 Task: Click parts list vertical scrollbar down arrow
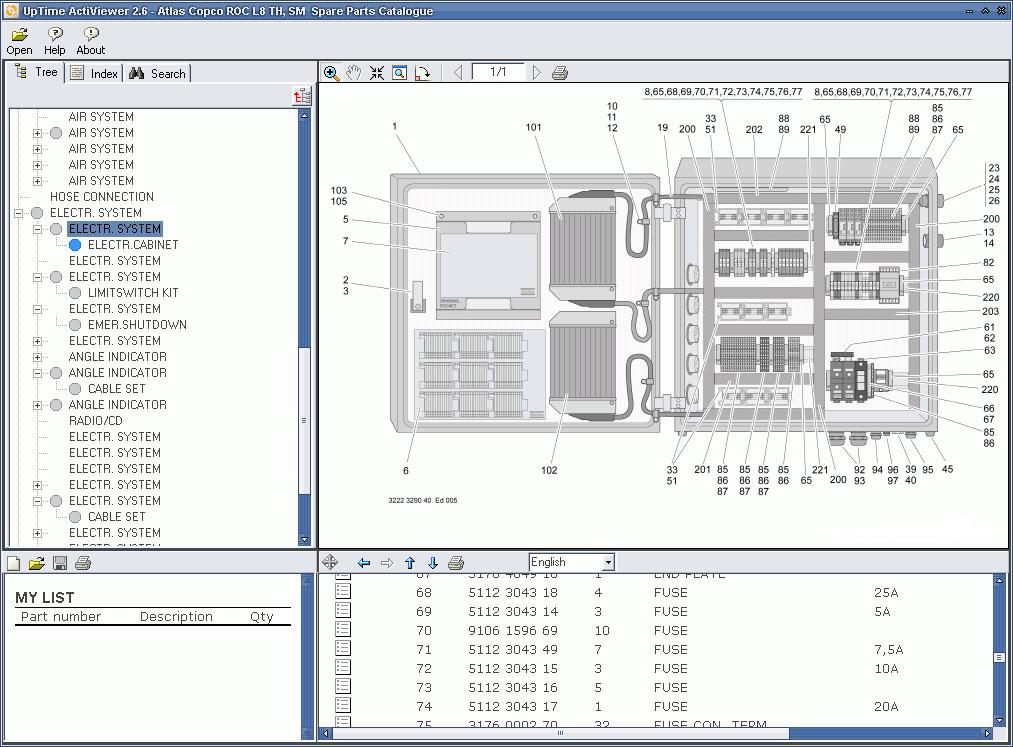999,721
